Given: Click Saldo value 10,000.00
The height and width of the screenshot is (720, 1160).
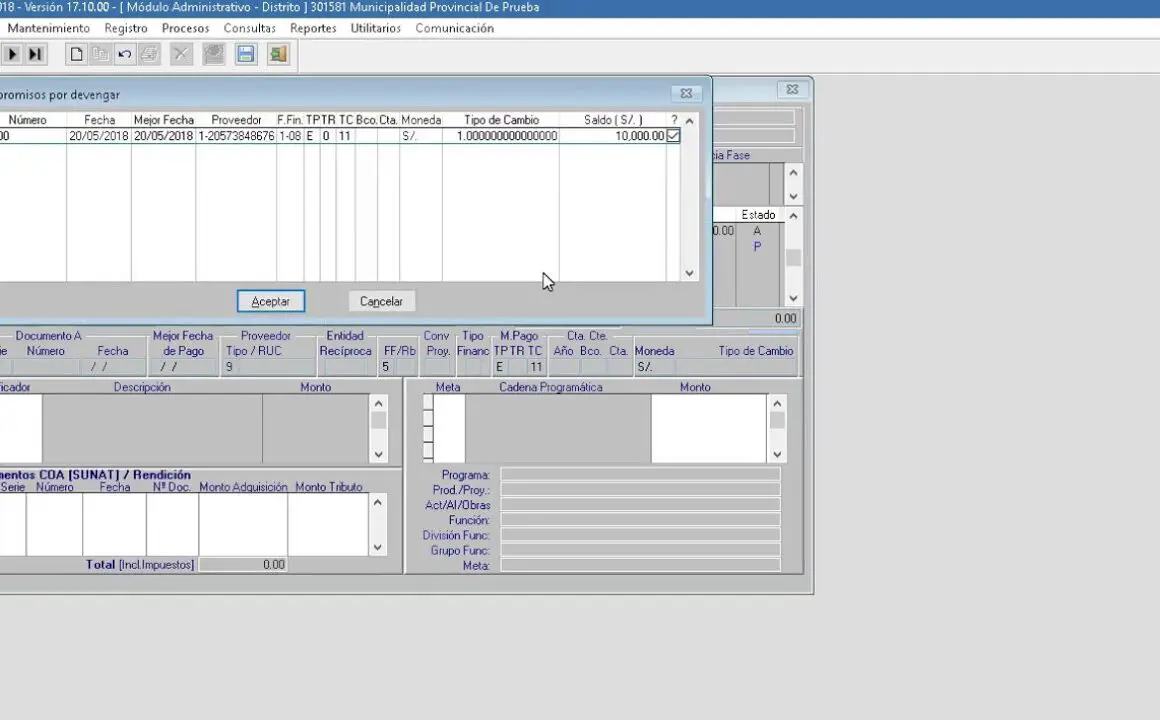Looking at the screenshot, I should pos(613,136).
